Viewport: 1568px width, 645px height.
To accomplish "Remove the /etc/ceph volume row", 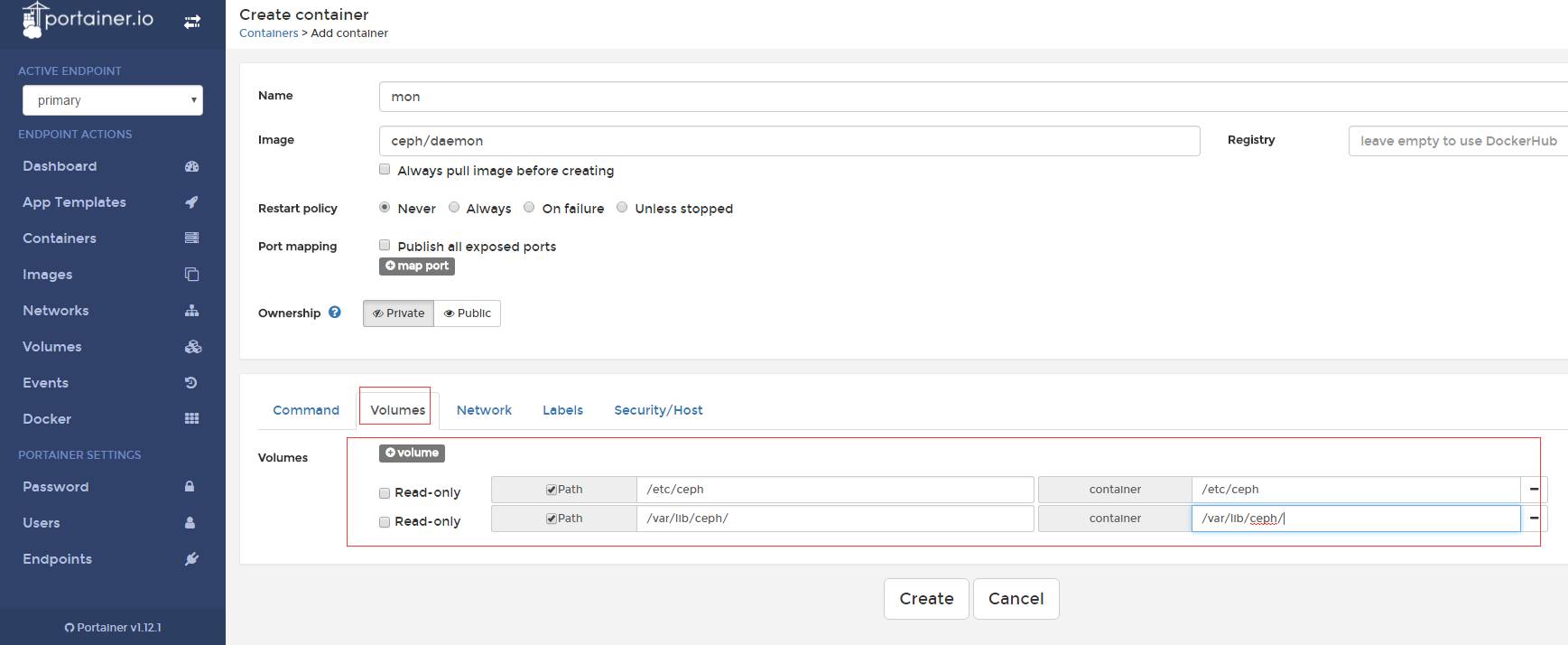I will click(1534, 490).
